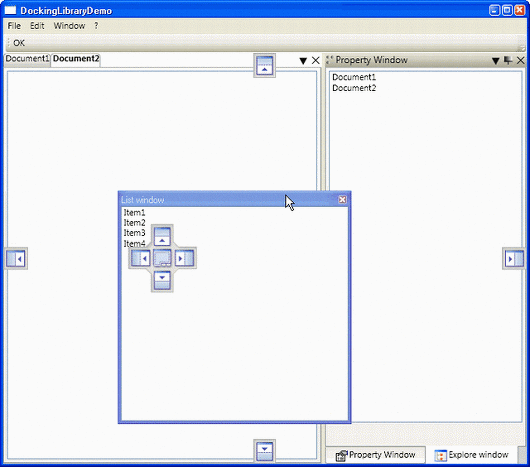Switch to the Property Window bottom tab
The image size is (530, 467).
click(376, 455)
